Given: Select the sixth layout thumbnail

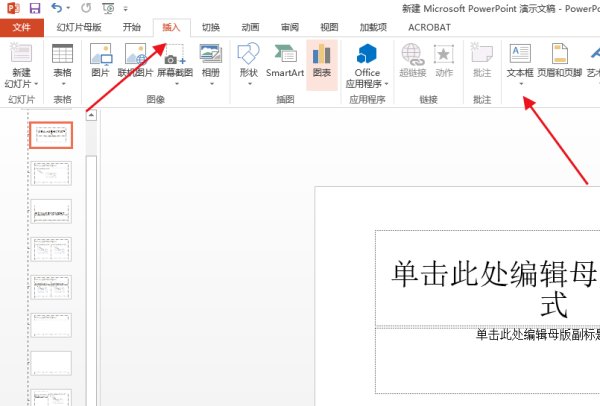Looking at the screenshot, I should (51, 325).
